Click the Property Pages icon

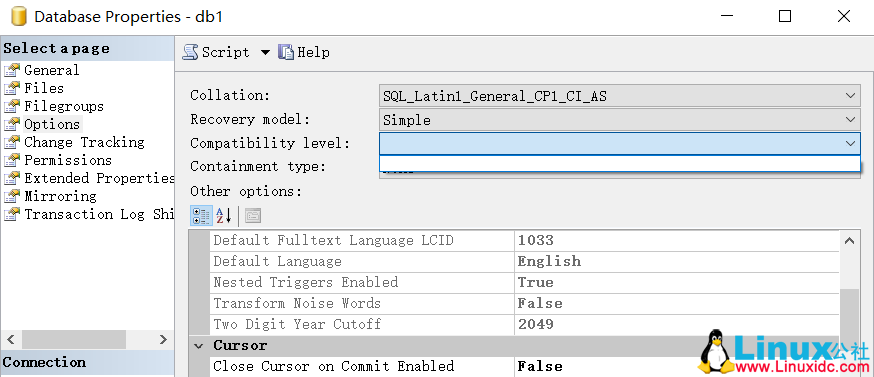coord(253,215)
